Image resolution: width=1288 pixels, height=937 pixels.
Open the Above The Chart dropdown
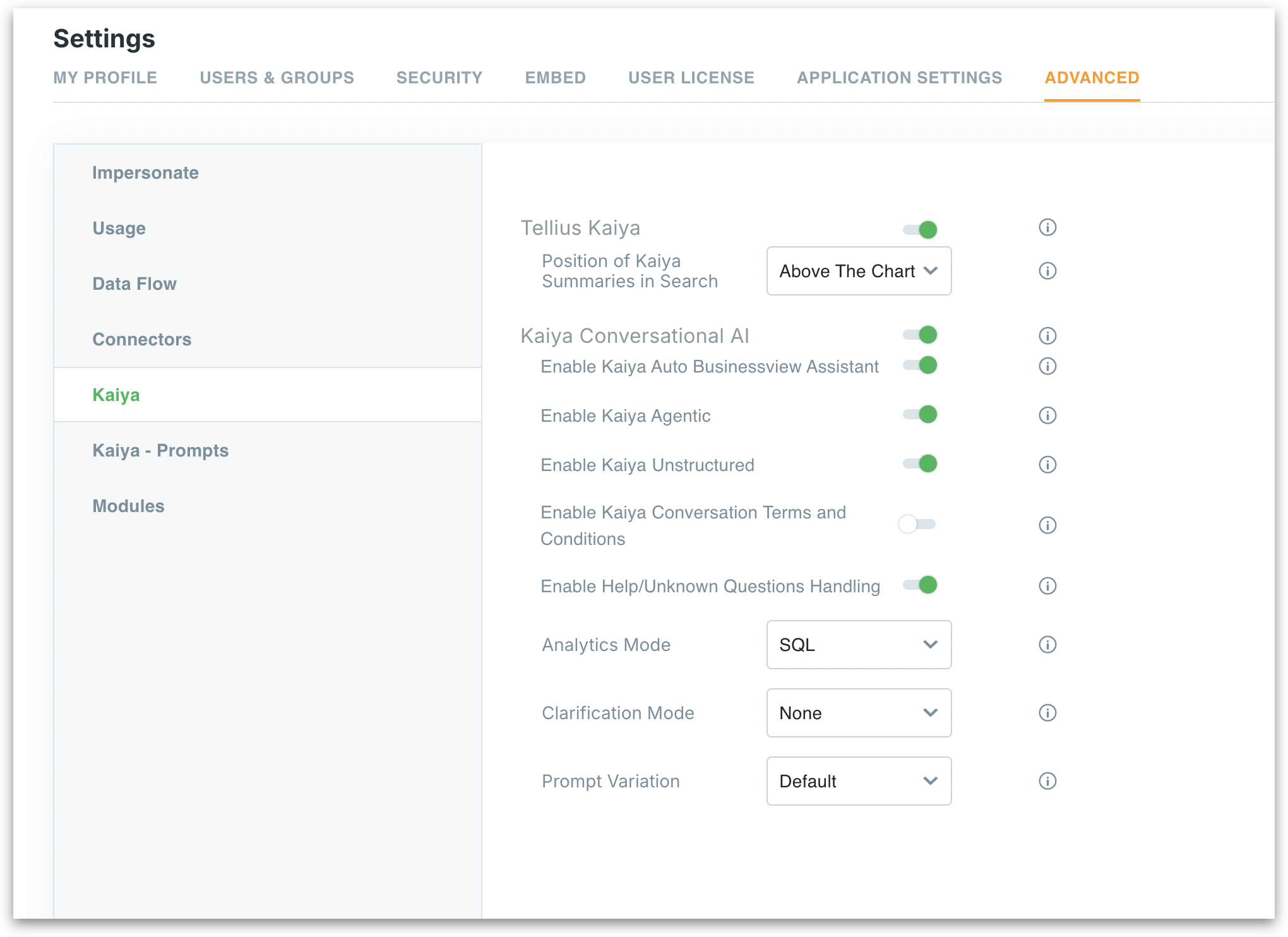point(859,271)
